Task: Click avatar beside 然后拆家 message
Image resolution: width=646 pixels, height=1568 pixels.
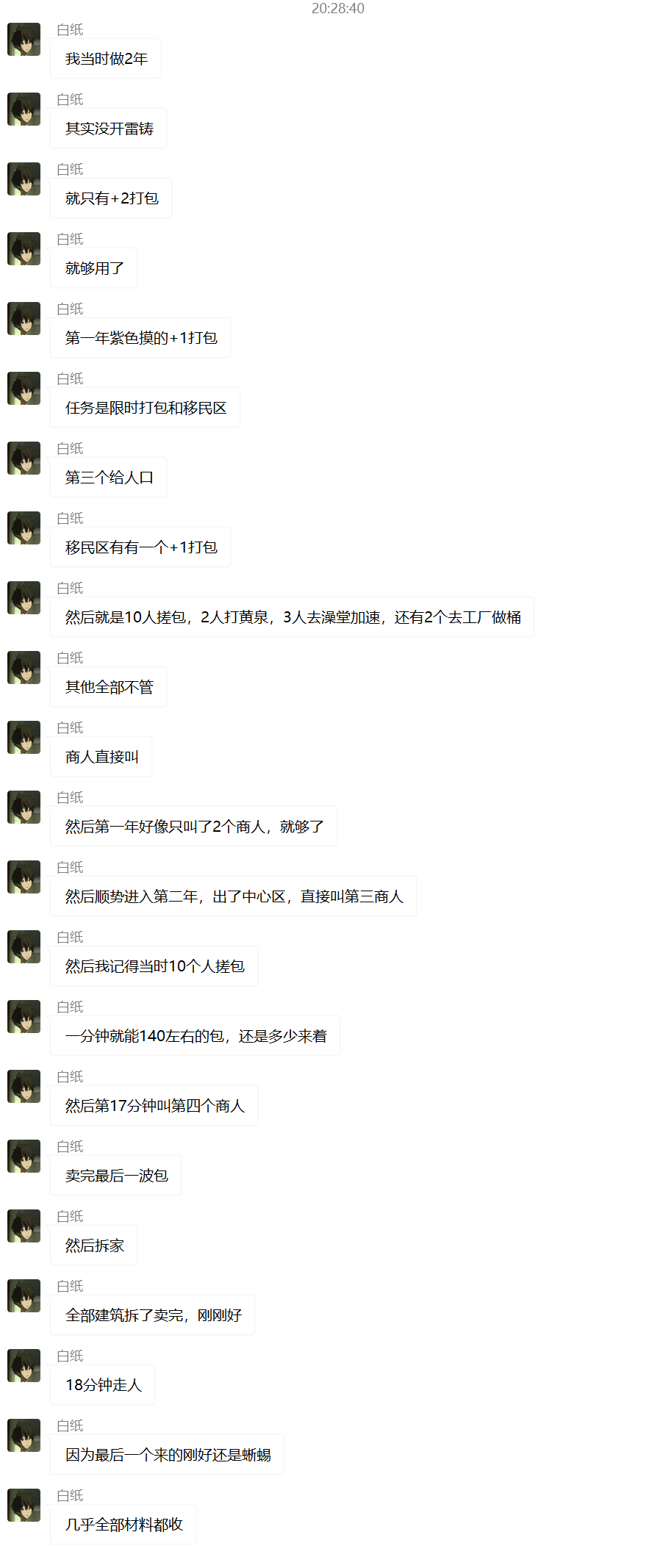Action: [x=24, y=1226]
